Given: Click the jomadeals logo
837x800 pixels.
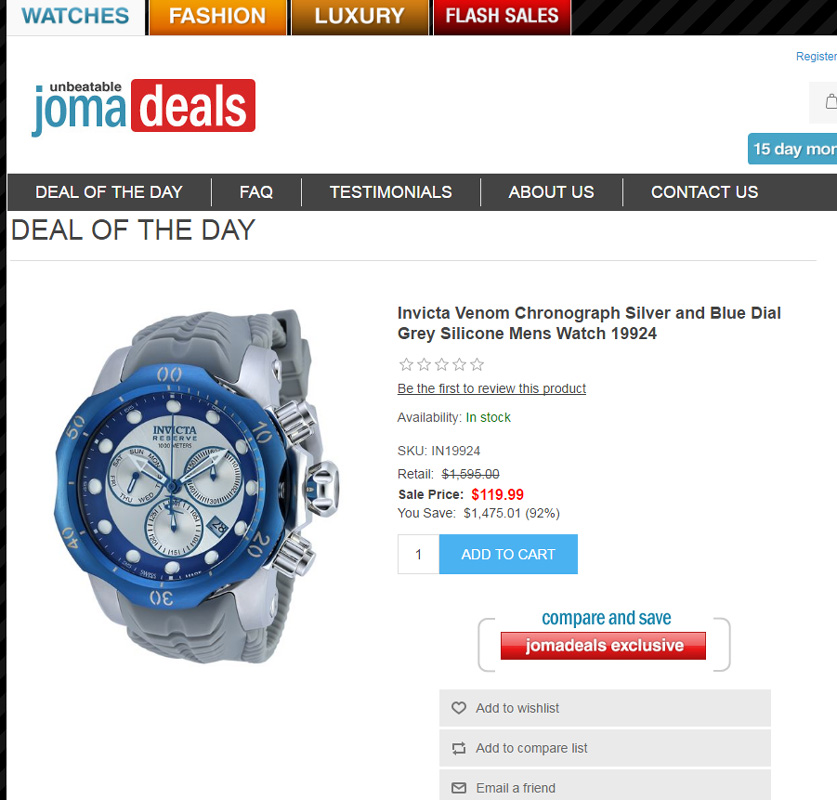Looking at the screenshot, I should [143, 107].
